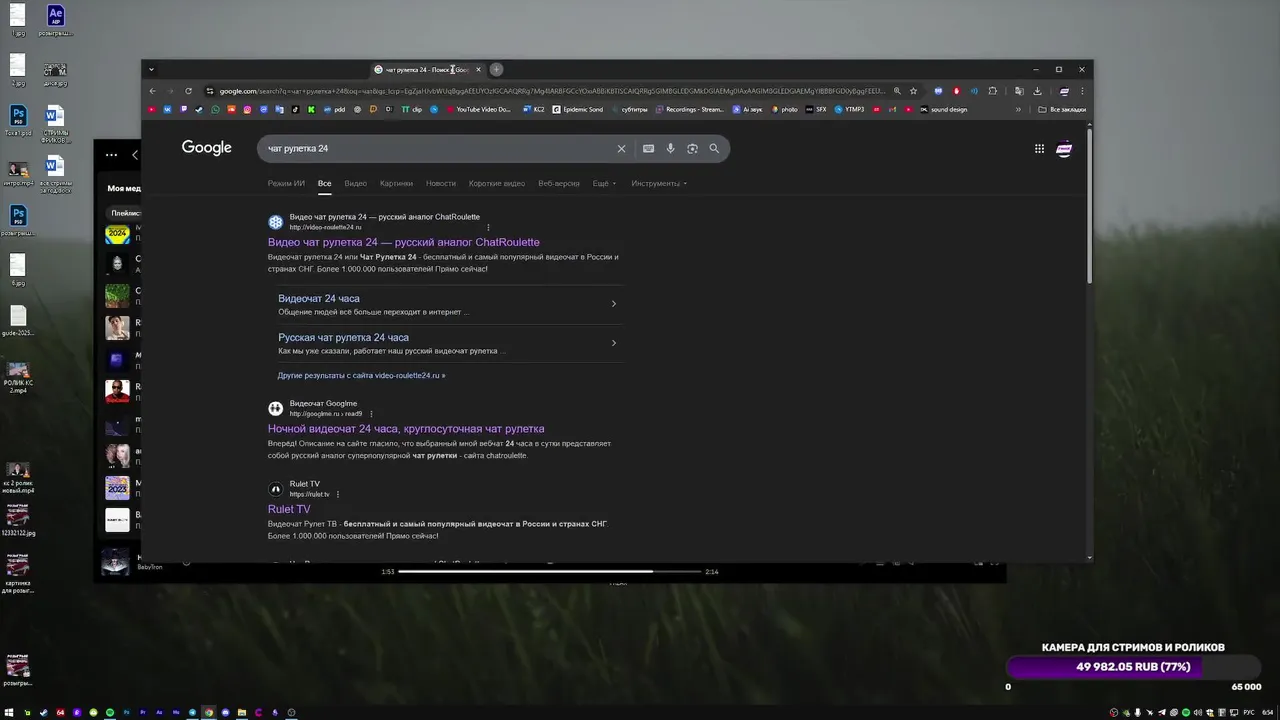Clear the Google search box text
The height and width of the screenshot is (720, 1280).
[x=621, y=148]
